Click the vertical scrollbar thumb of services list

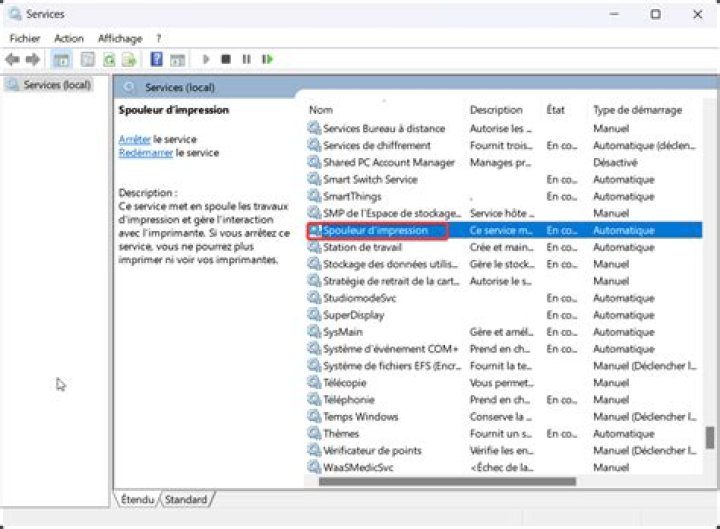point(710,437)
